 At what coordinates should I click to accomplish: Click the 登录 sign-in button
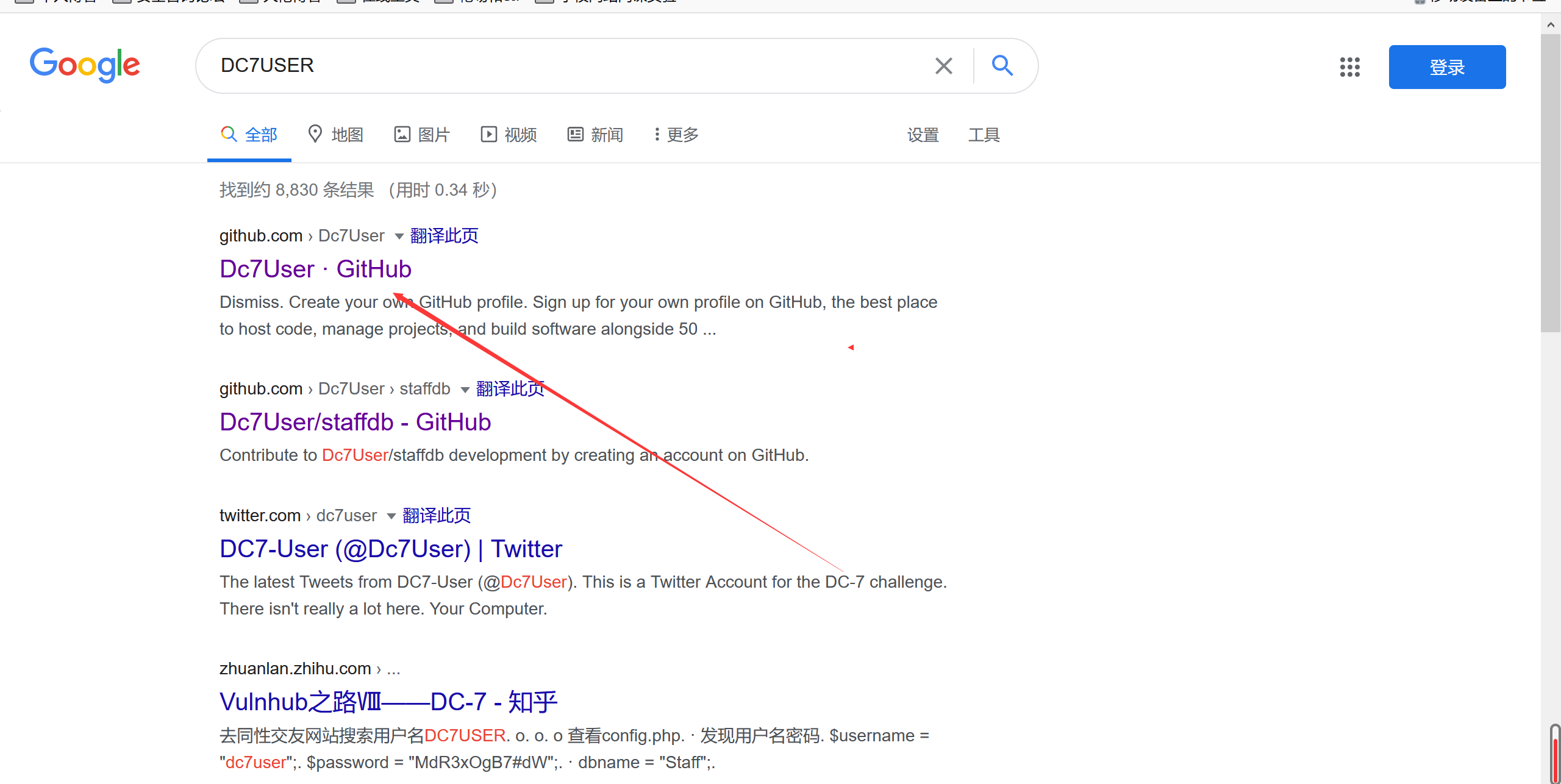click(1447, 67)
